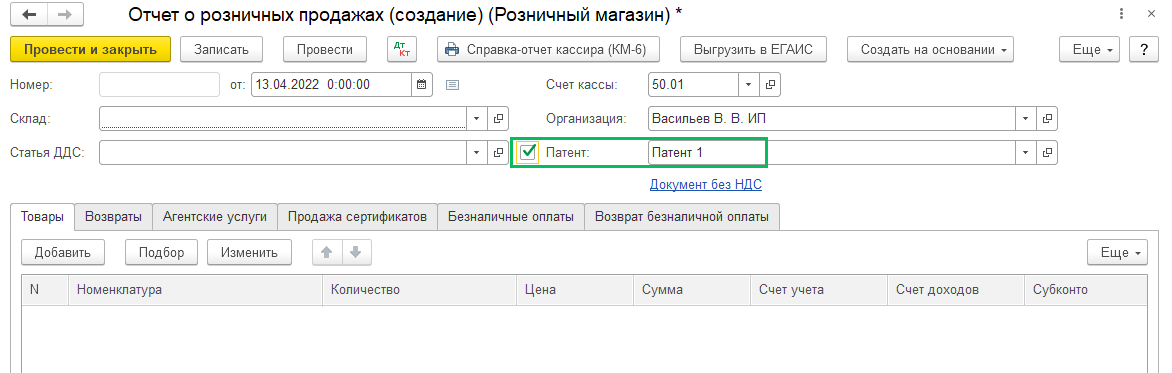Switch to the Безналичные оплаты tab
This screenshot has height=373, width=1172.
point(511,217)
